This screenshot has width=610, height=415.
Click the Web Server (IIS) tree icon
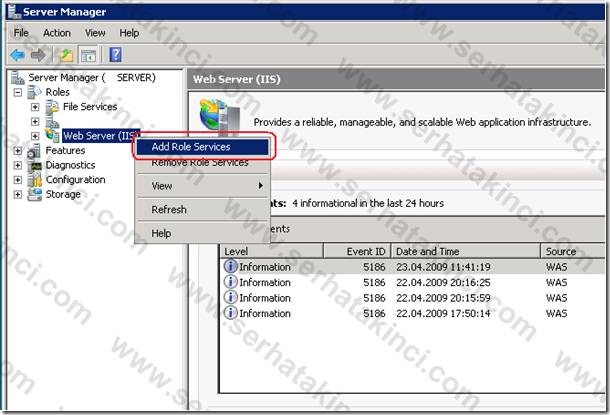52,136
